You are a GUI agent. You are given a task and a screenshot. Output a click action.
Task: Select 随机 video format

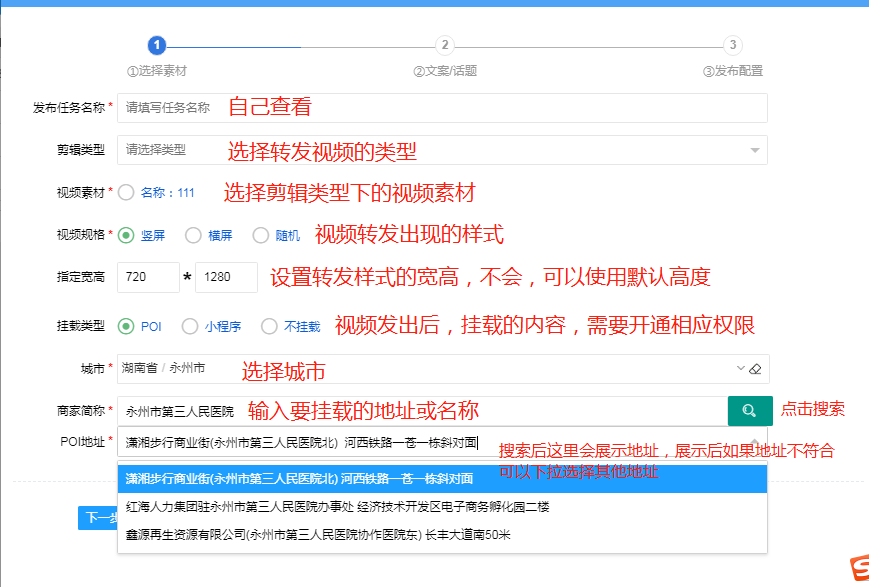260,235
